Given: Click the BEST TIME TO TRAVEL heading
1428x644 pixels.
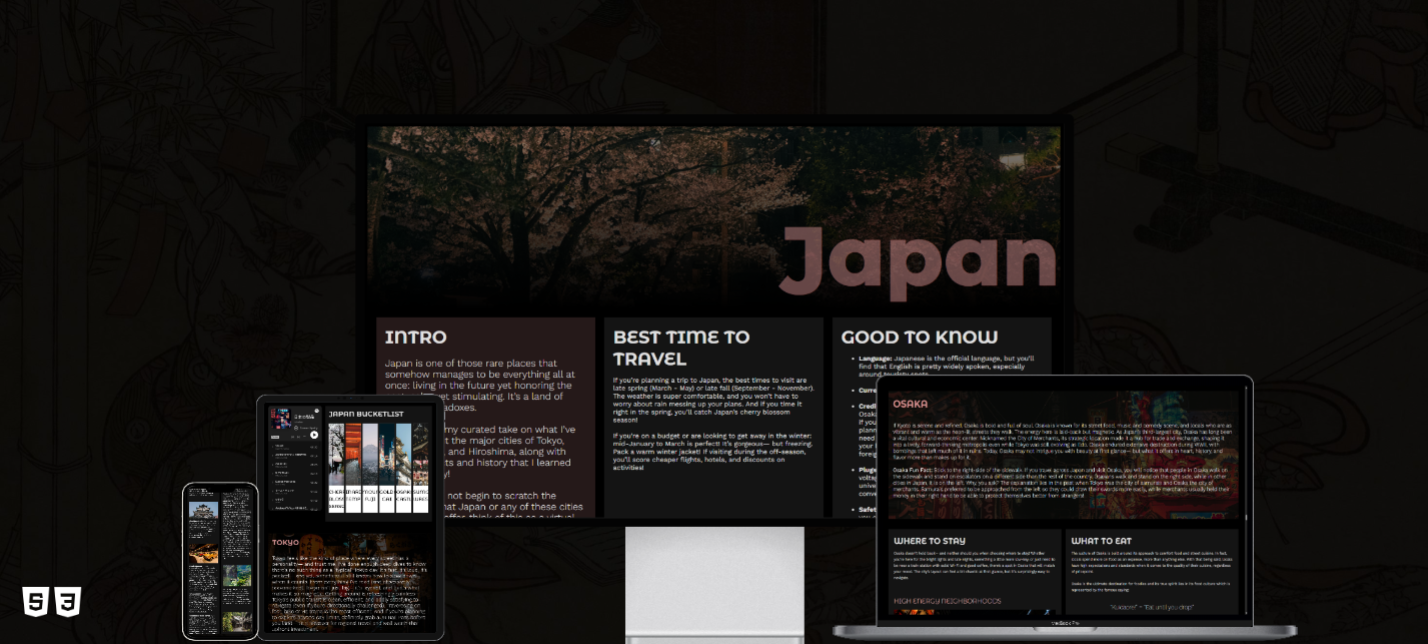Looking at the screenshot, I should [681, 347].
